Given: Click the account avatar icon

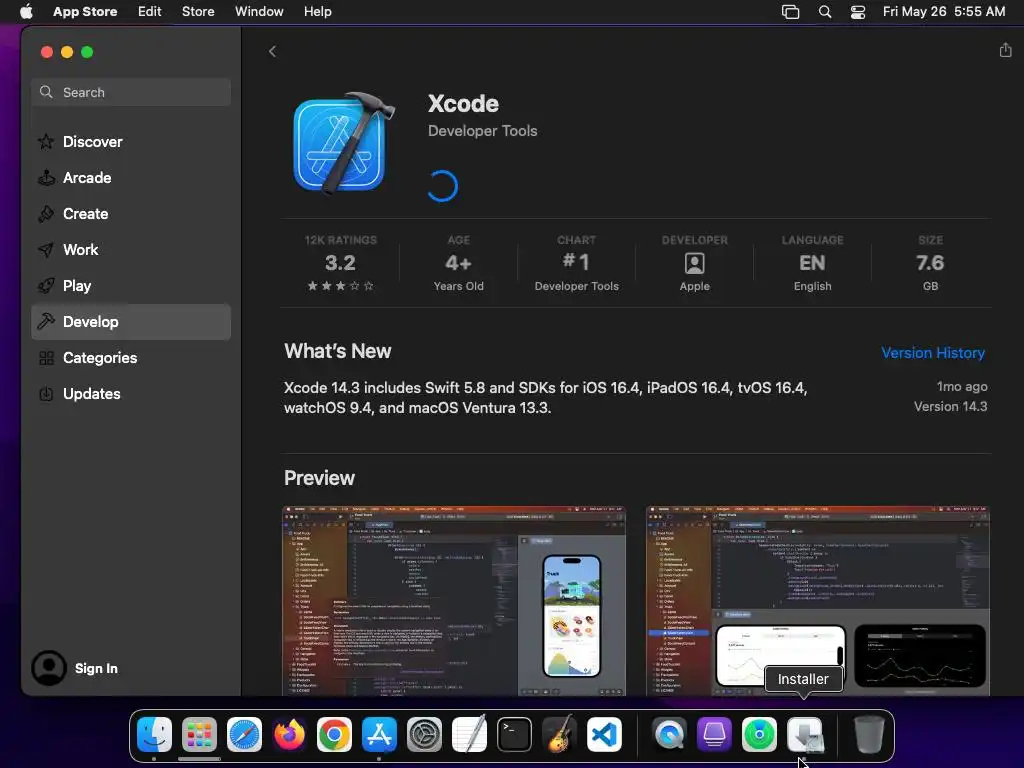Looking at the screenshot, I should coord(49,668).
